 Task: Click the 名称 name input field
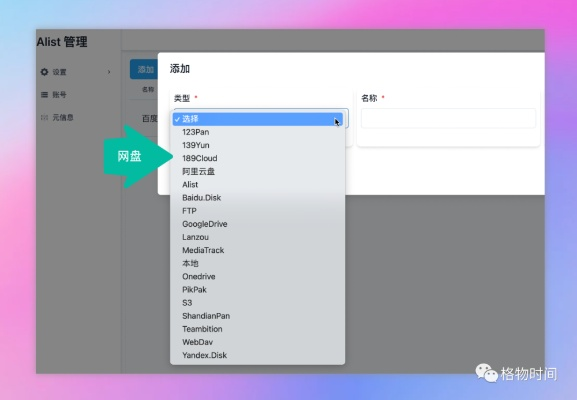click(x=448, y=118)
